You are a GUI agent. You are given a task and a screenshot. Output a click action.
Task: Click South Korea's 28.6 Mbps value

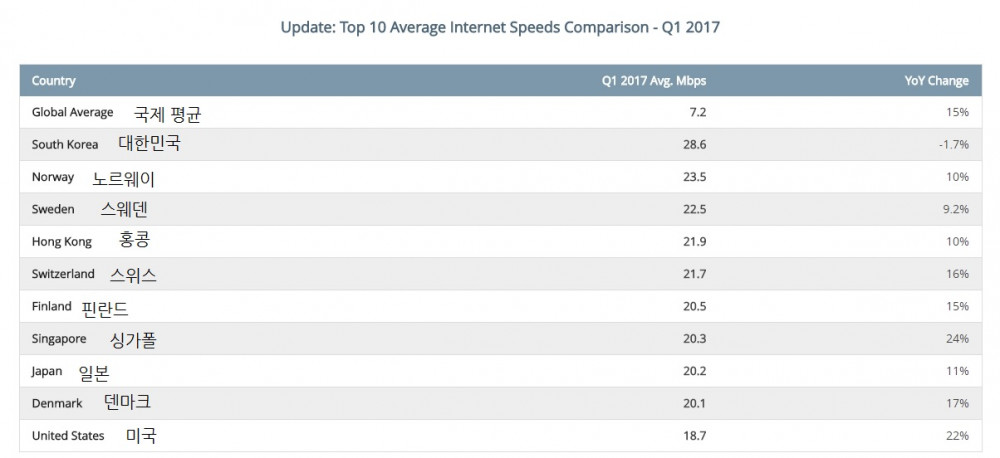pos(695,145)
